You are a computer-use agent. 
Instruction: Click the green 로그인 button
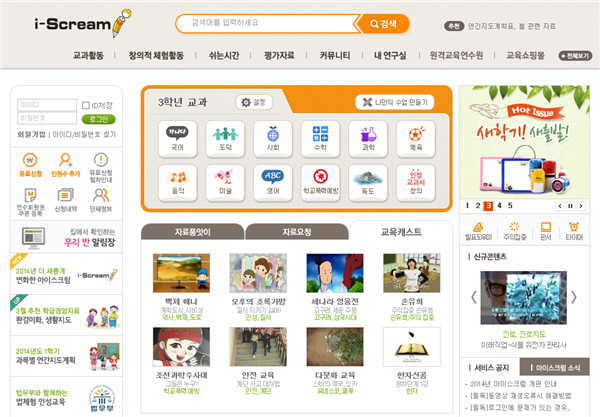click(x=99, y=119)
